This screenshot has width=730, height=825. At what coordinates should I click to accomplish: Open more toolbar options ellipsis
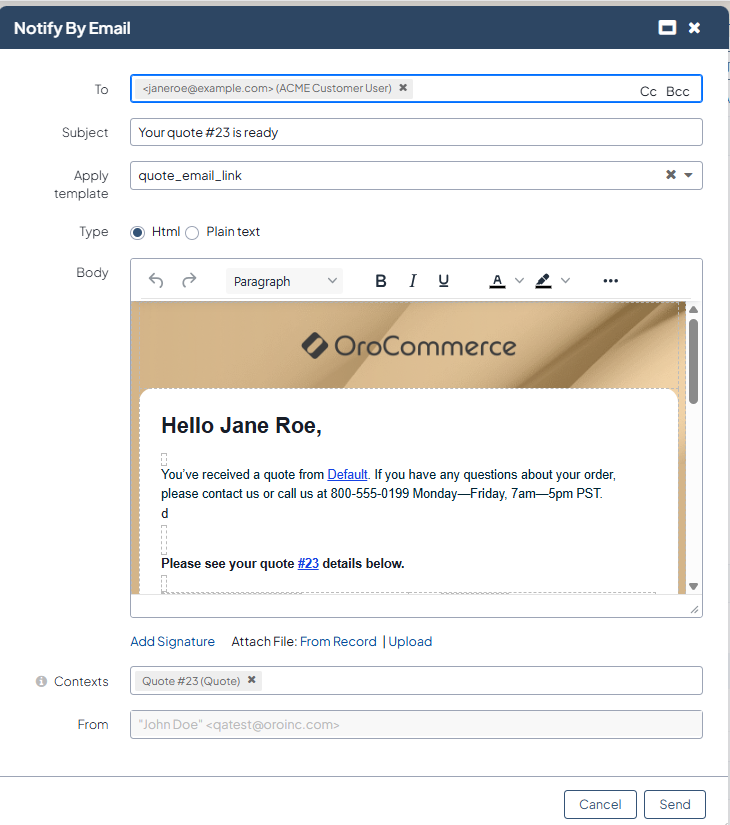coord(611,281)
